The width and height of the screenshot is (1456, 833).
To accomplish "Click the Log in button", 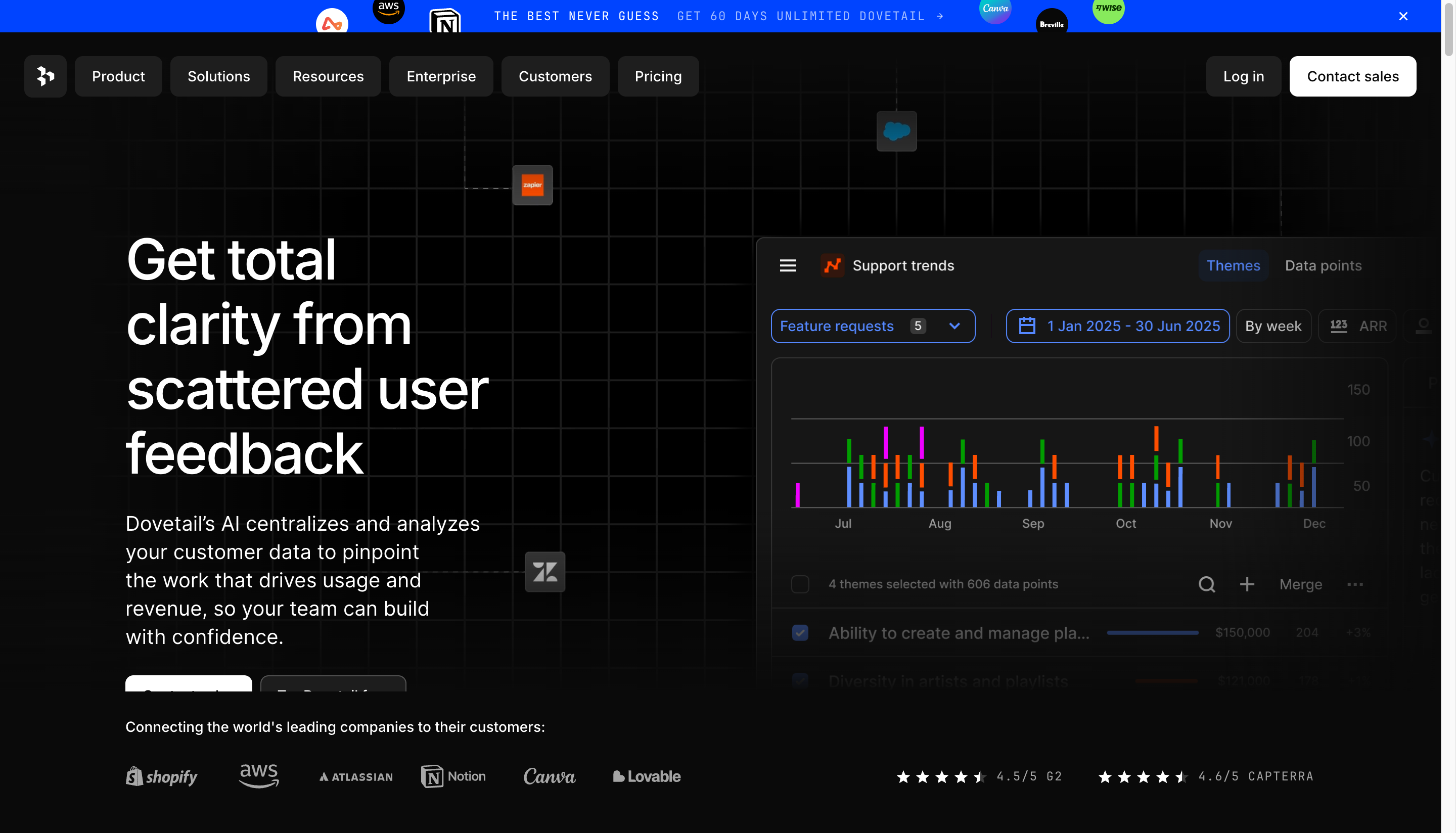I will [x=1243, y=76].
